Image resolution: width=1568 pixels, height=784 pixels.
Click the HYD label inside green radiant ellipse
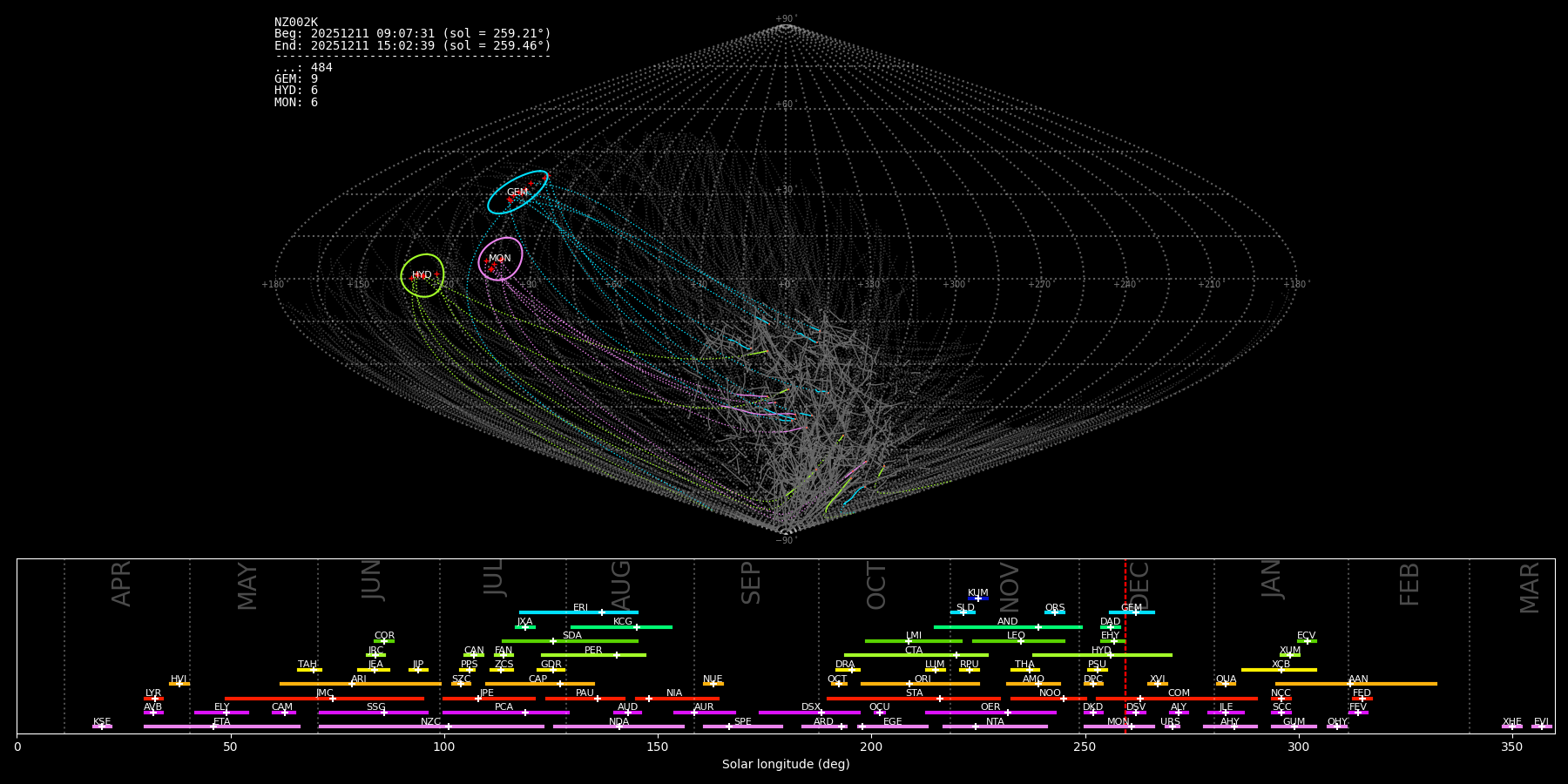[422, 275]
